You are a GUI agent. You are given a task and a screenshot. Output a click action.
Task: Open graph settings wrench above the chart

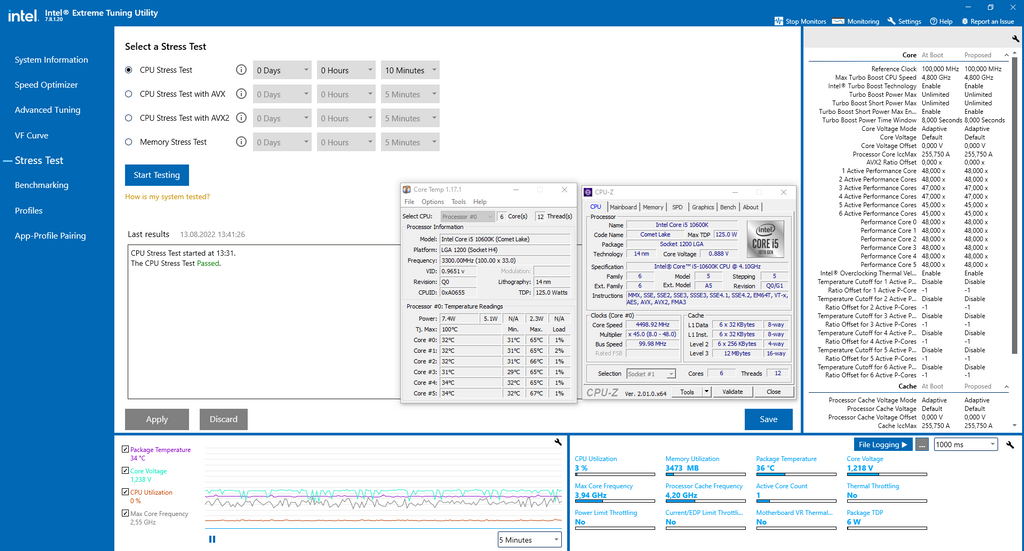point(558,442)
